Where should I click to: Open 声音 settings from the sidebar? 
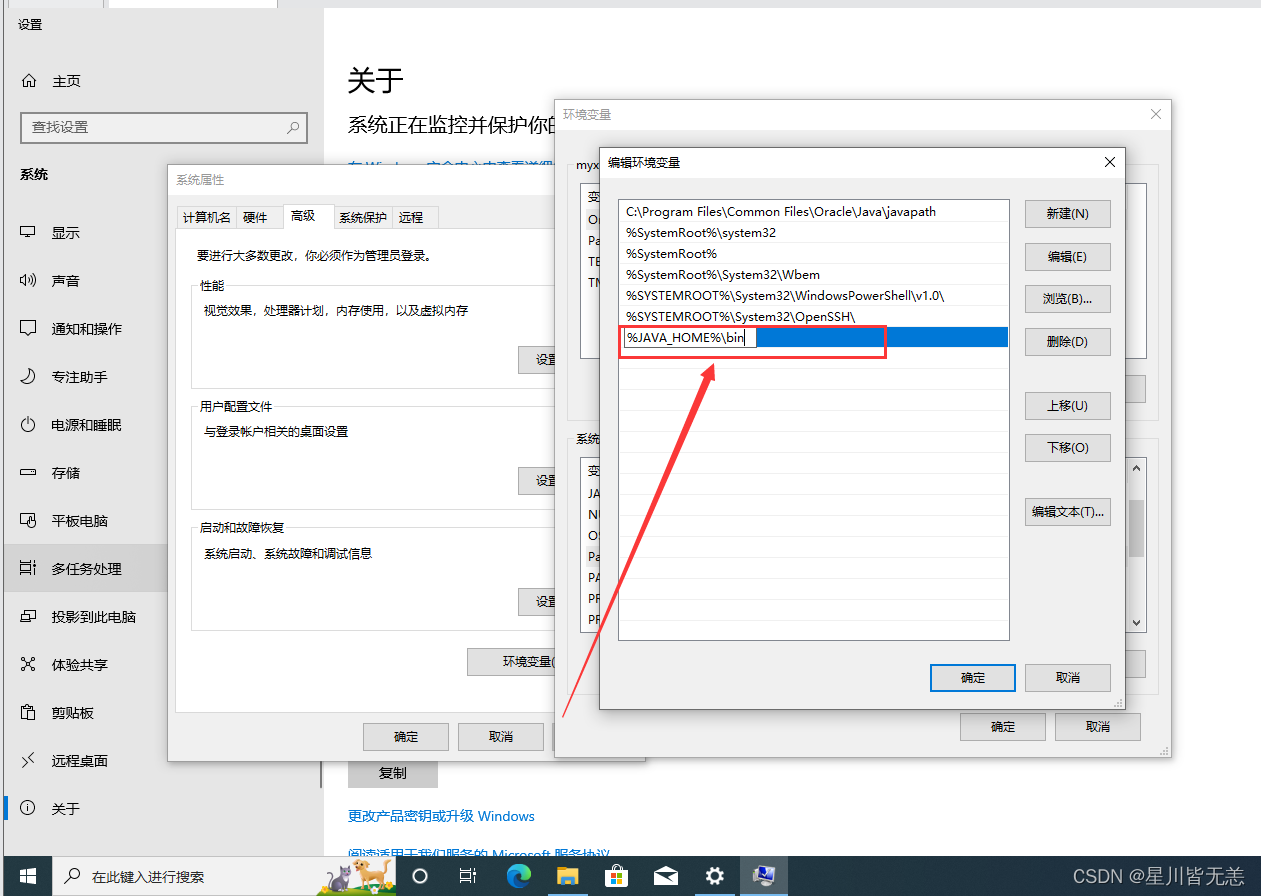pos(72,280)
